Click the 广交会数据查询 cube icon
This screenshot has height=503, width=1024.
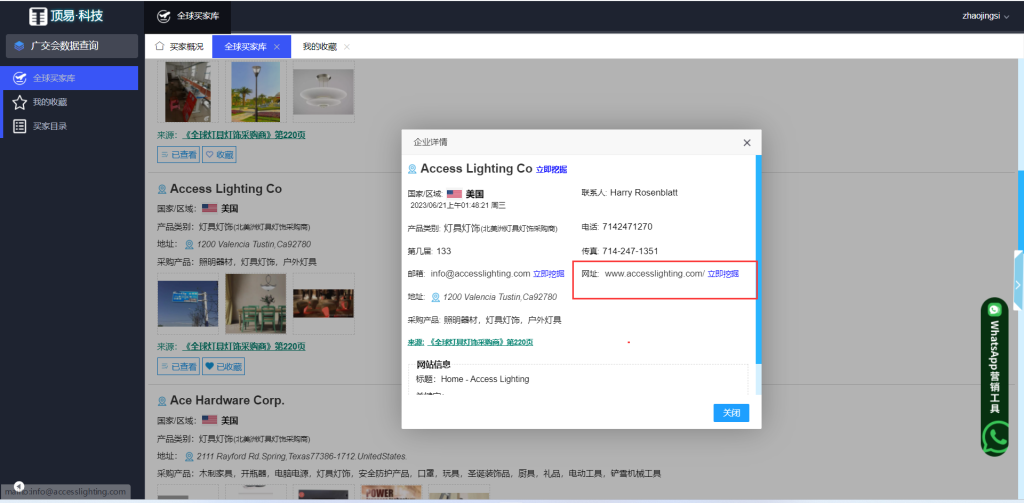coord(19,46)
